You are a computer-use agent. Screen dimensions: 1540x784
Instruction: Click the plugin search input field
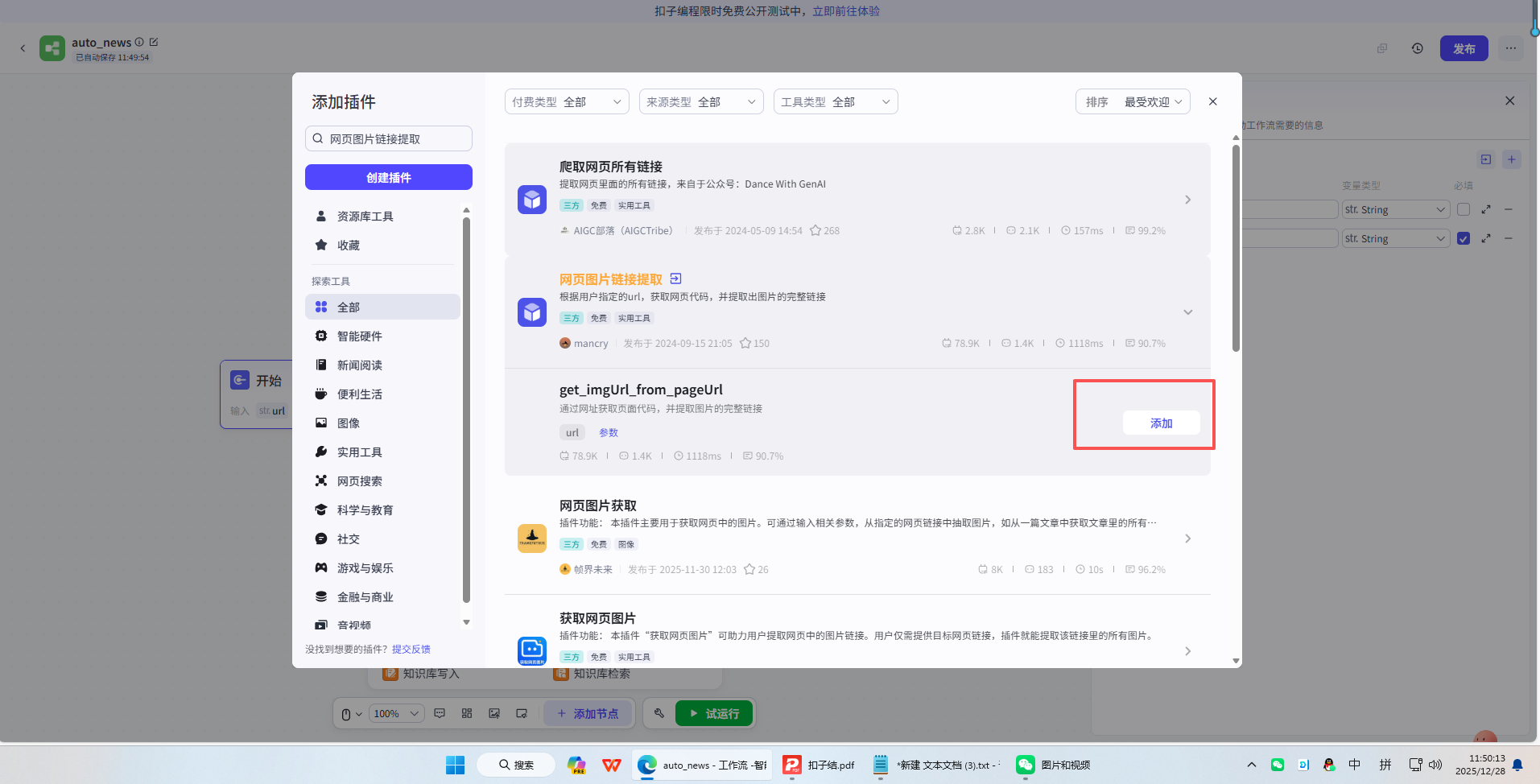pyautogui.click(x=389, y=138)
